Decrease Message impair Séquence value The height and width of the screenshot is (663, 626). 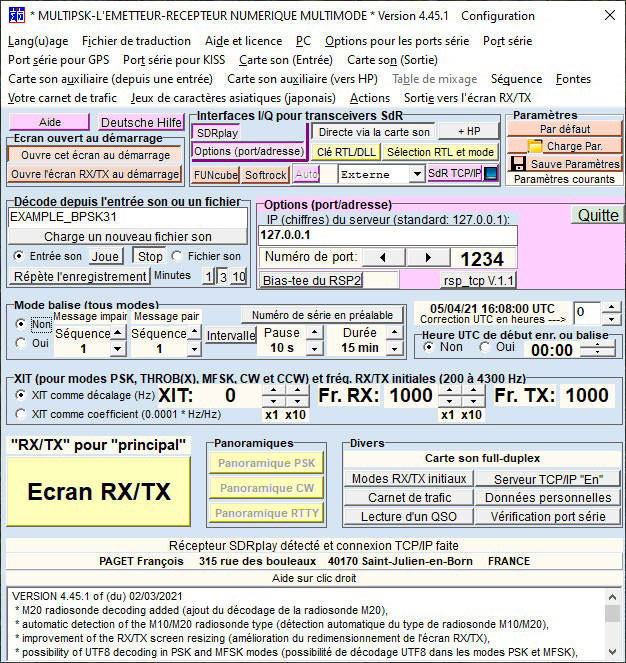118,349
